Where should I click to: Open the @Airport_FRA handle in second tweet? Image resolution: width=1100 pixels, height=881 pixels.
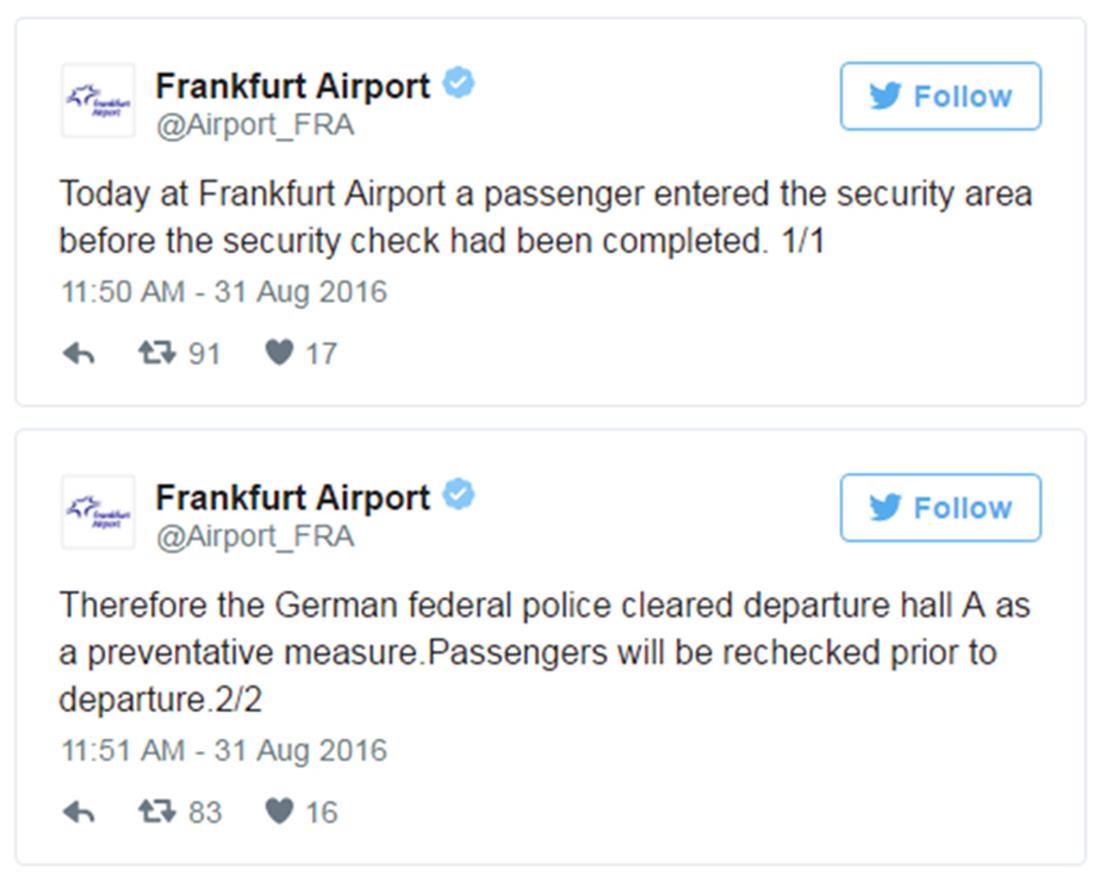click(254, 537)
